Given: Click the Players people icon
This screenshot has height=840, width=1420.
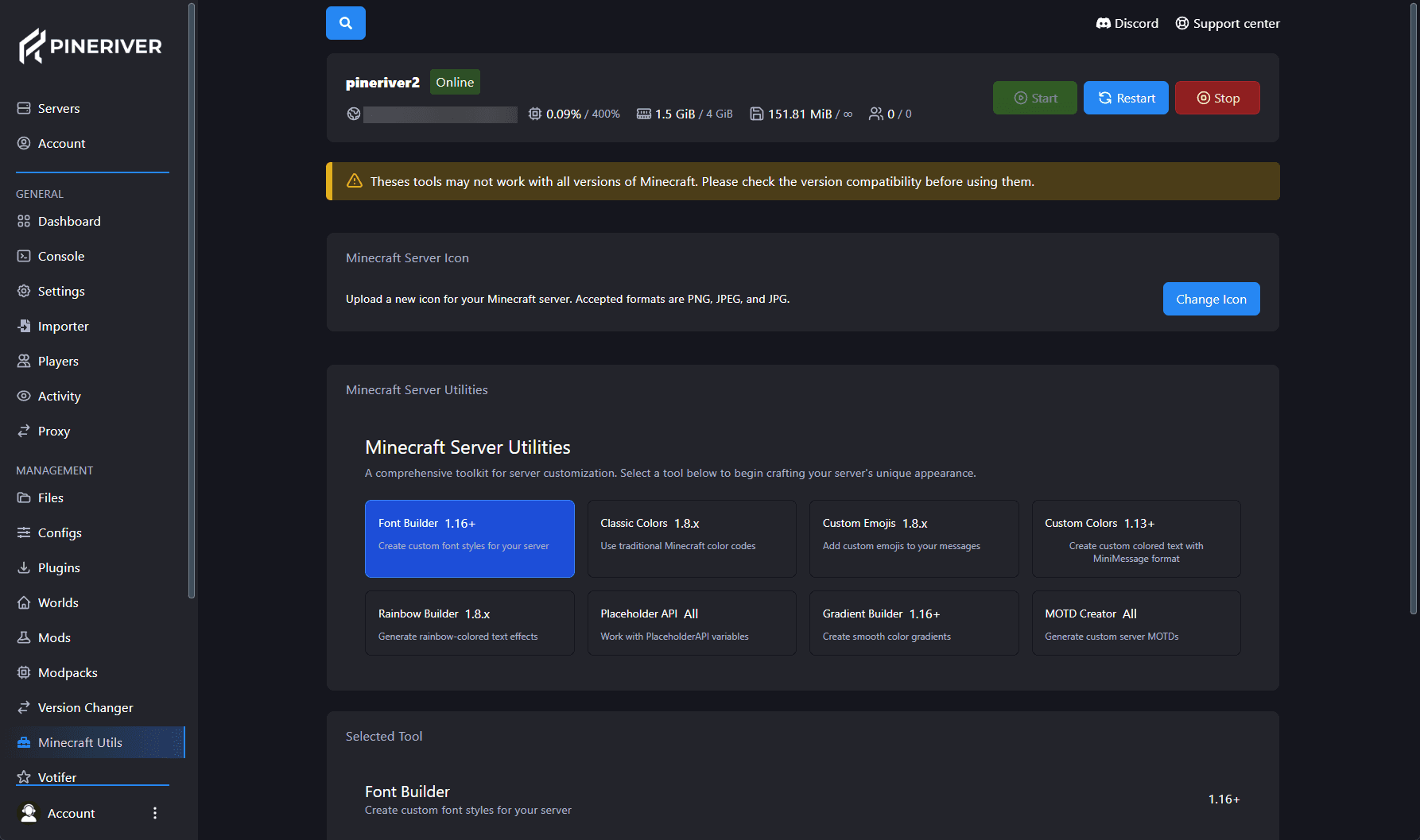Looking at the screenshot, I should tap(24, 361).
